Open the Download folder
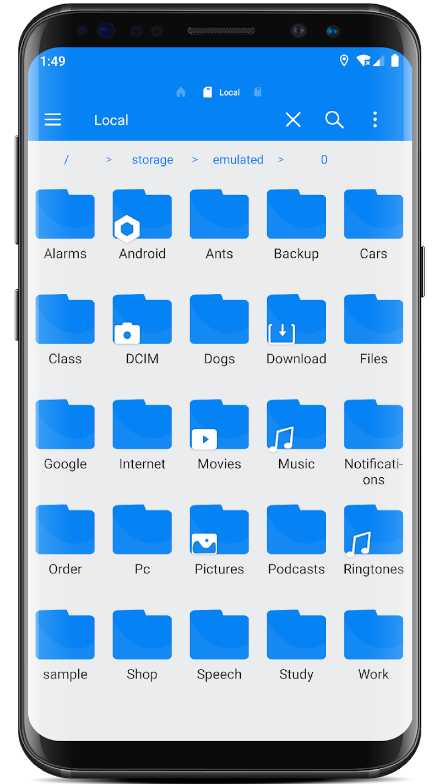 pos(296,330)
